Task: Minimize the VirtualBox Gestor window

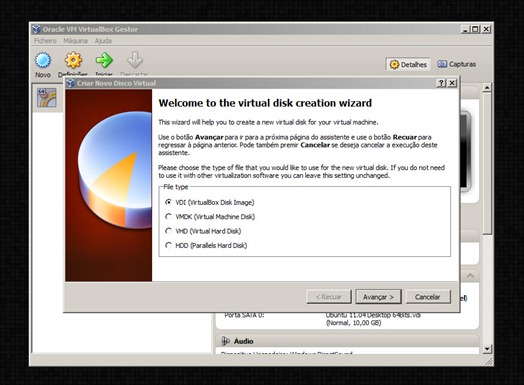Action: (x=466, y=29)
